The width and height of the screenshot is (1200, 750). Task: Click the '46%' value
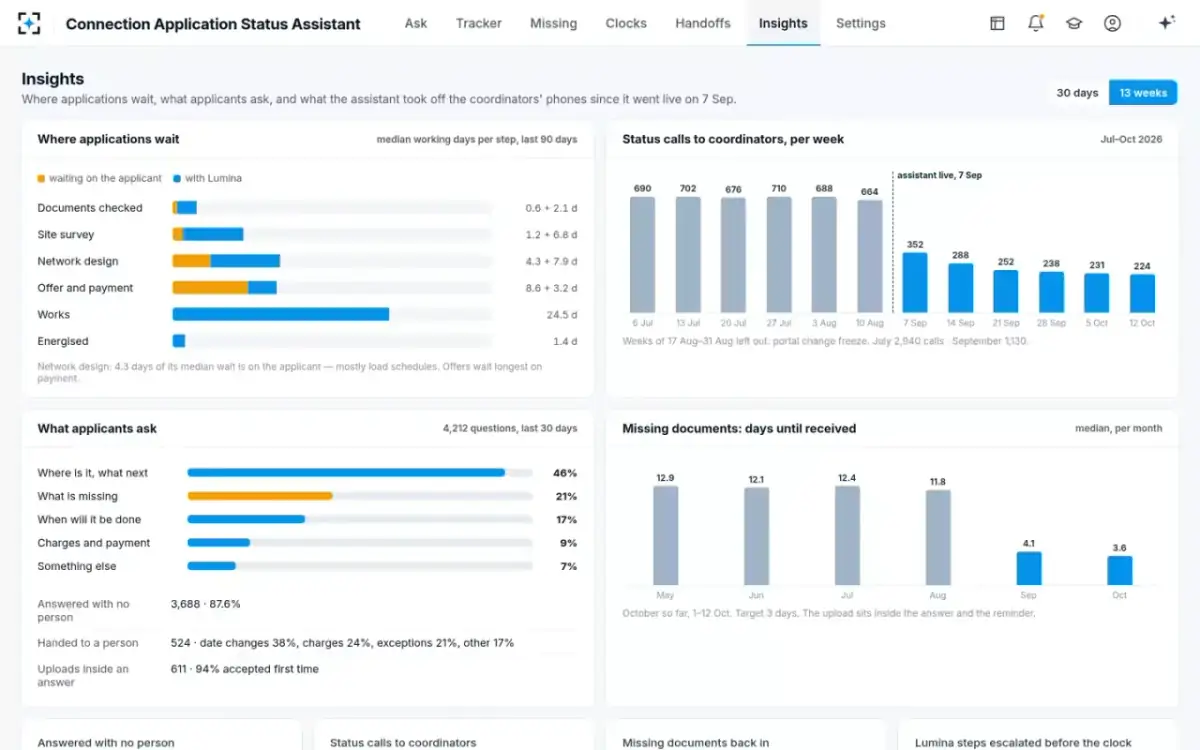[x=565, y=473]
